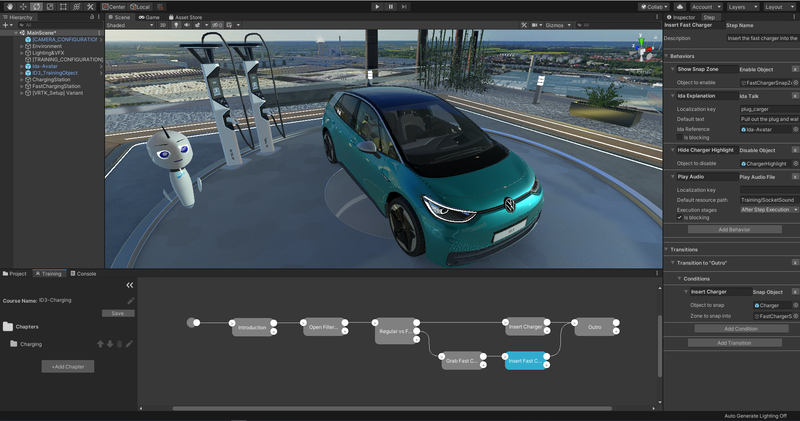Switch to the Project tab
The width and height of the screenshot is (800, 421).
(x=15, y=274)
